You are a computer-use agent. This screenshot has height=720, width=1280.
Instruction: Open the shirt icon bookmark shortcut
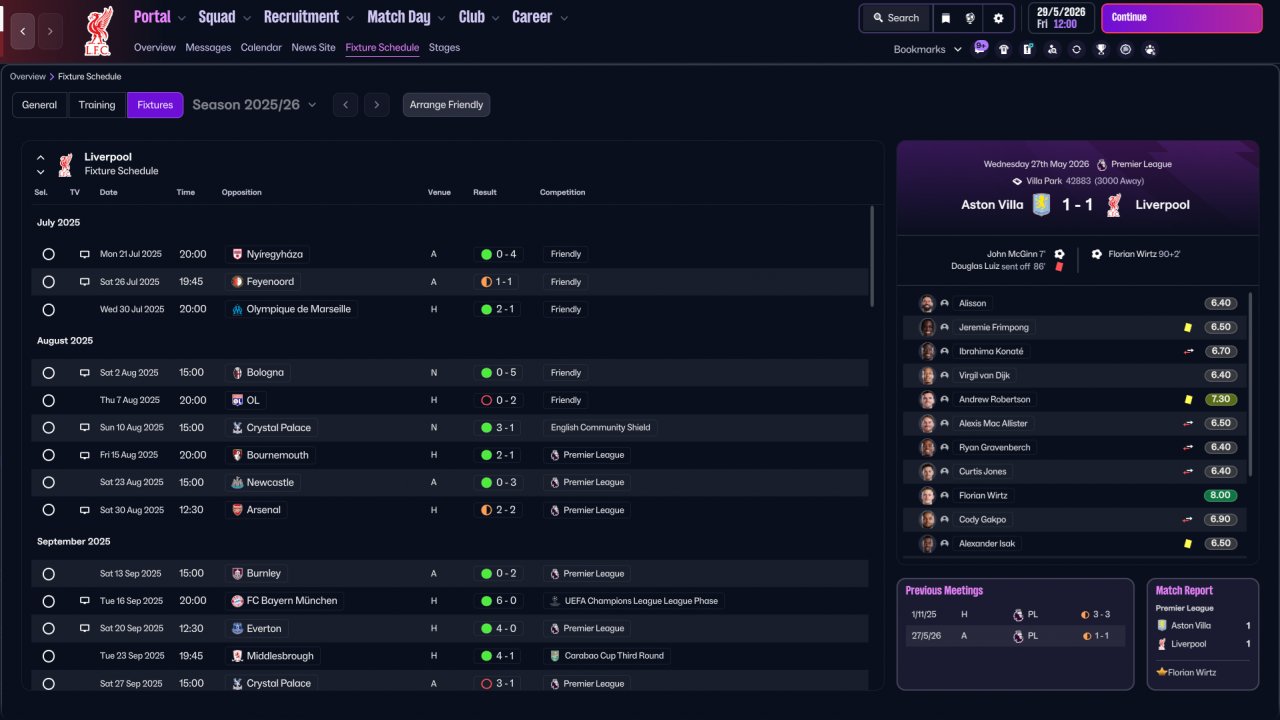[x=1004, y=49]
